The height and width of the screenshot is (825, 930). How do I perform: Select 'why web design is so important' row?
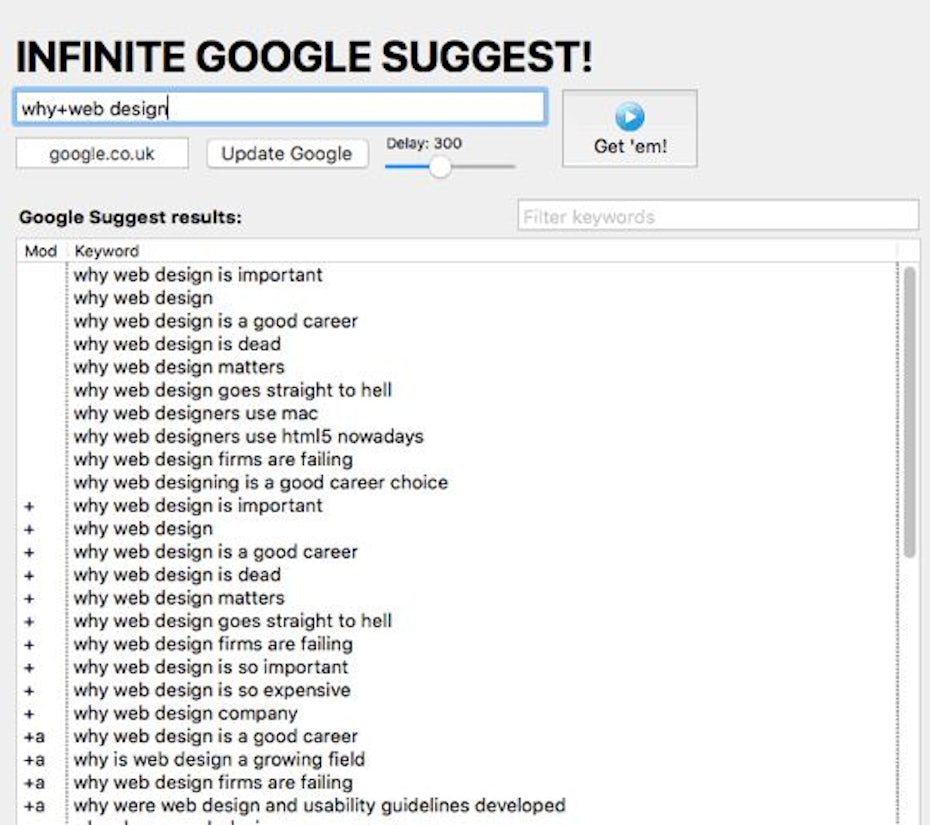pos(211,667)
